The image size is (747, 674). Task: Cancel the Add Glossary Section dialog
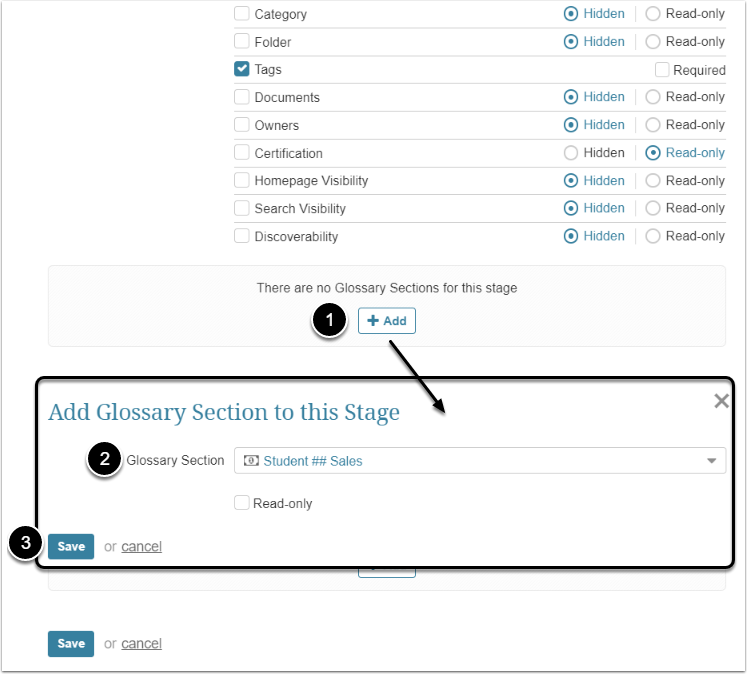[x=141, y=546]
